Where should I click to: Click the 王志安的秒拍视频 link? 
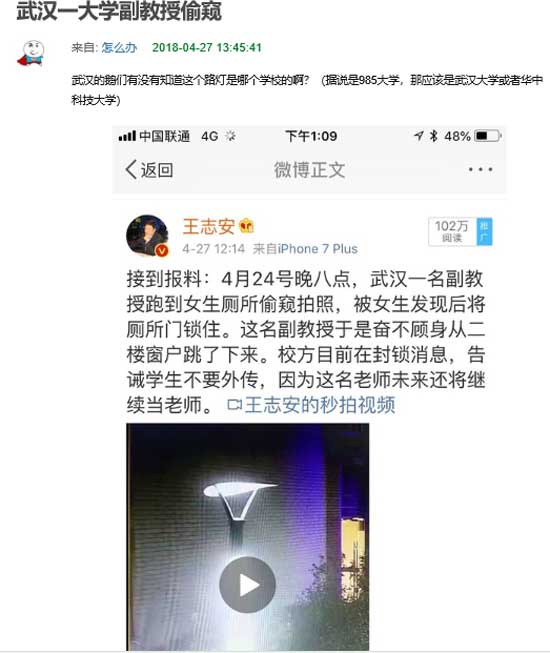(311, 405)
